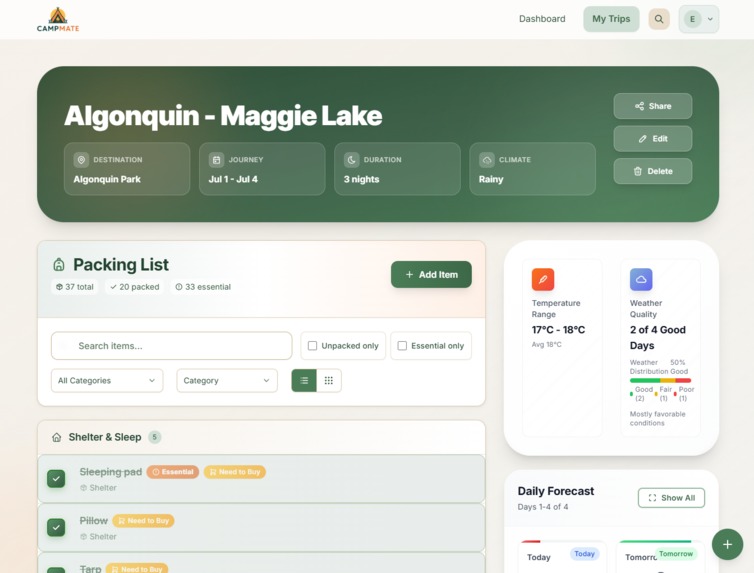This screenshot has width=754, height=573.
Task: Click the 'Algonquin Park' destination value
Action: coord(107,179)
